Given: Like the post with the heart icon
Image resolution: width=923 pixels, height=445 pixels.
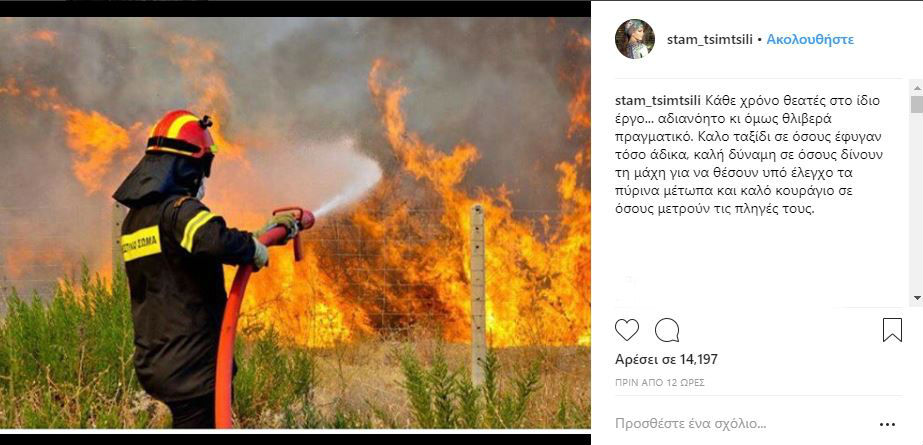Looking at the screenshot, I should (627, 330).
